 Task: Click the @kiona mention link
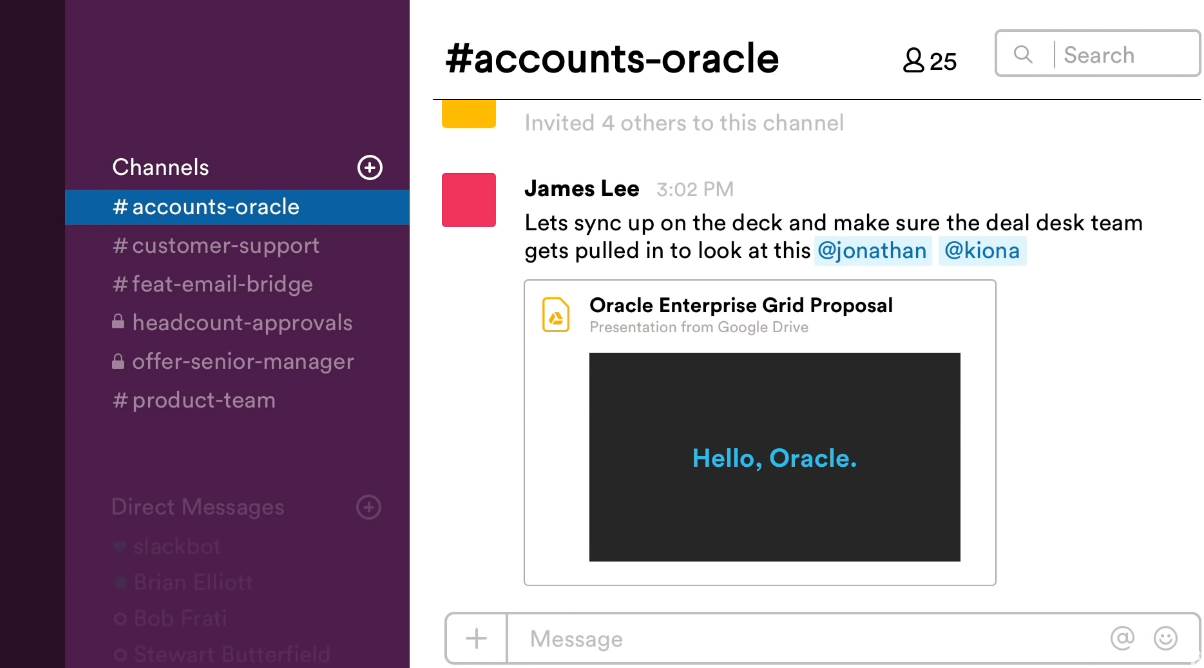coord(982,251)
